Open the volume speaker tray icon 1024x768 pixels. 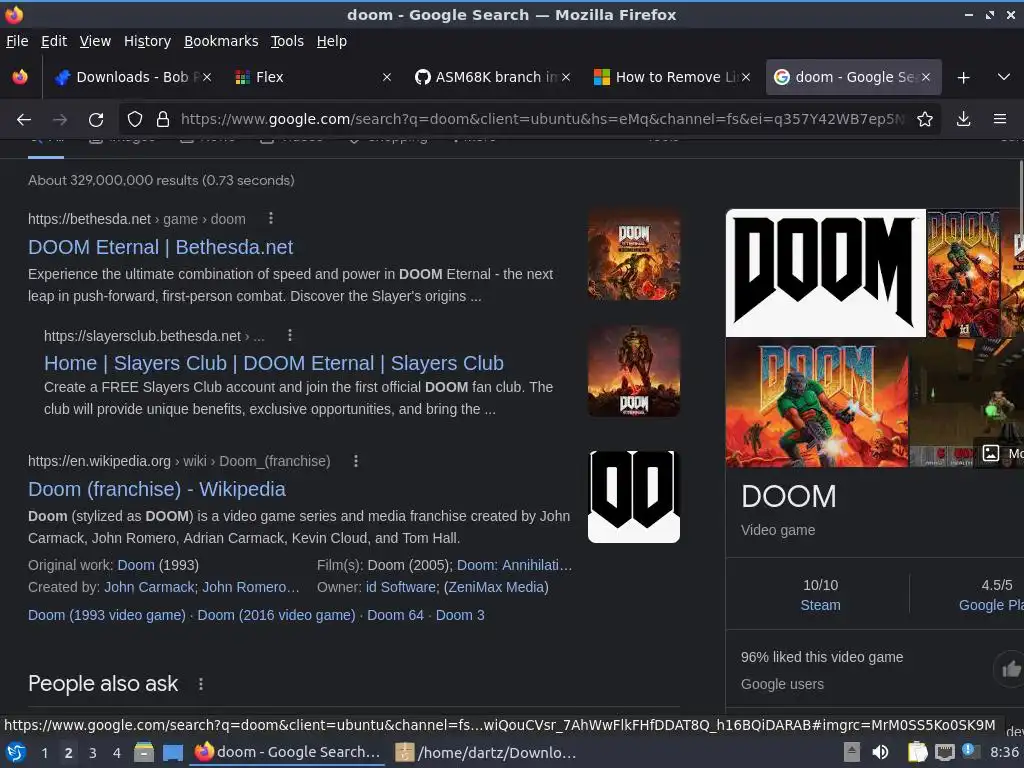click(x=880, y=752)
